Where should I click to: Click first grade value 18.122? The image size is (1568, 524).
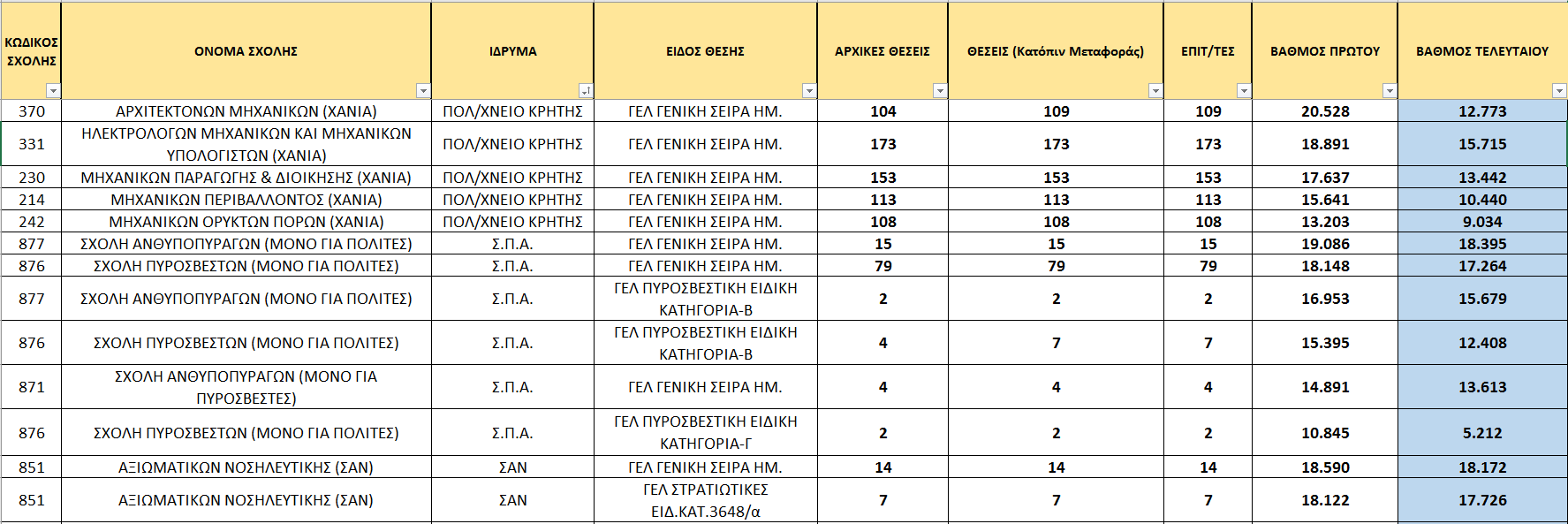click(x=1325, y=500)
